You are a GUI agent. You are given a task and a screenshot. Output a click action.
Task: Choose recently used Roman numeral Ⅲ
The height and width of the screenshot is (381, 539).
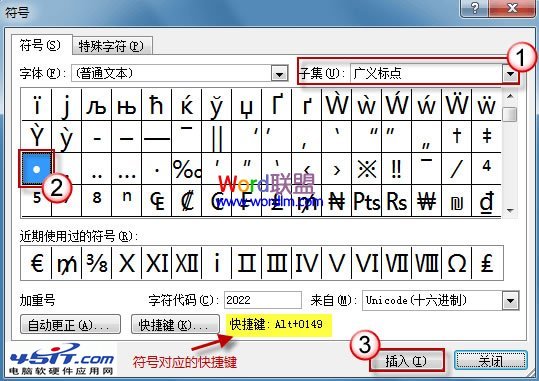[x=276, y=263]
